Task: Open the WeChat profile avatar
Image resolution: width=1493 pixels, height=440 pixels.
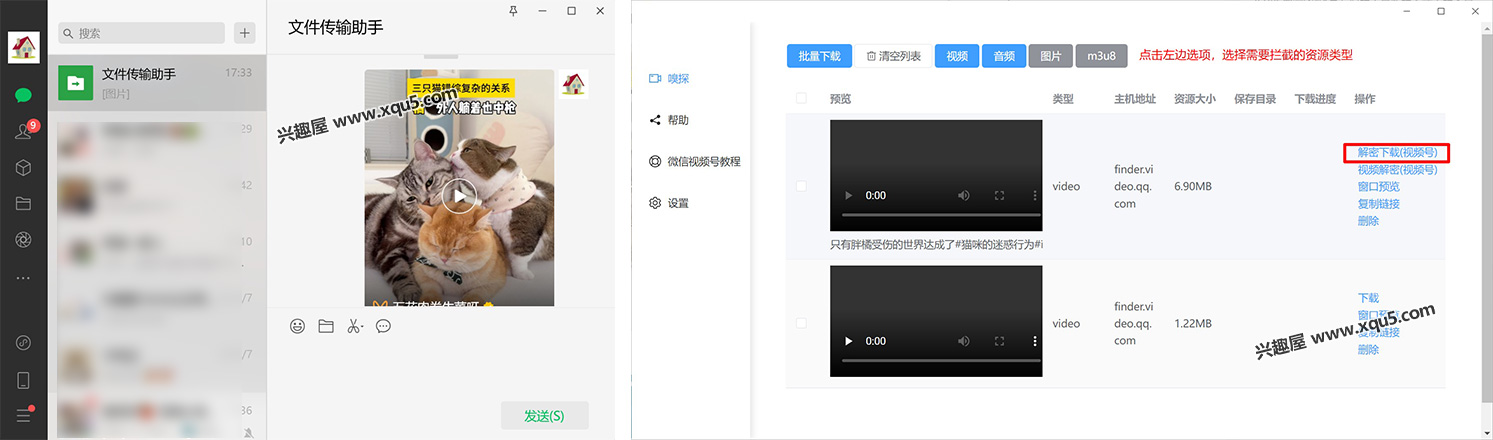Action: (x=23, y=47)
